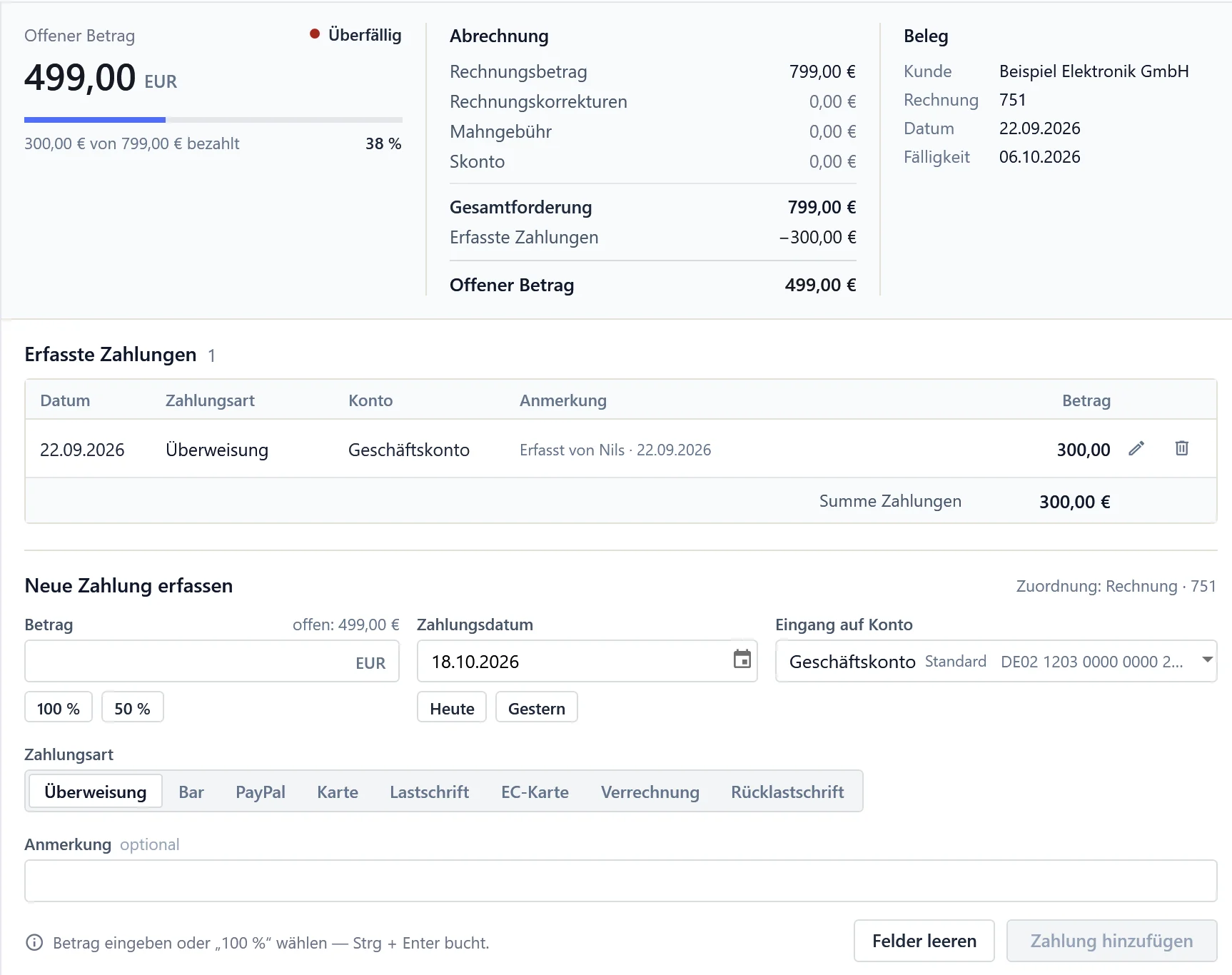Viewport: 1232px width, 975px height.
Task: Click the Anmerkung column header
Action: click(563, 400)
